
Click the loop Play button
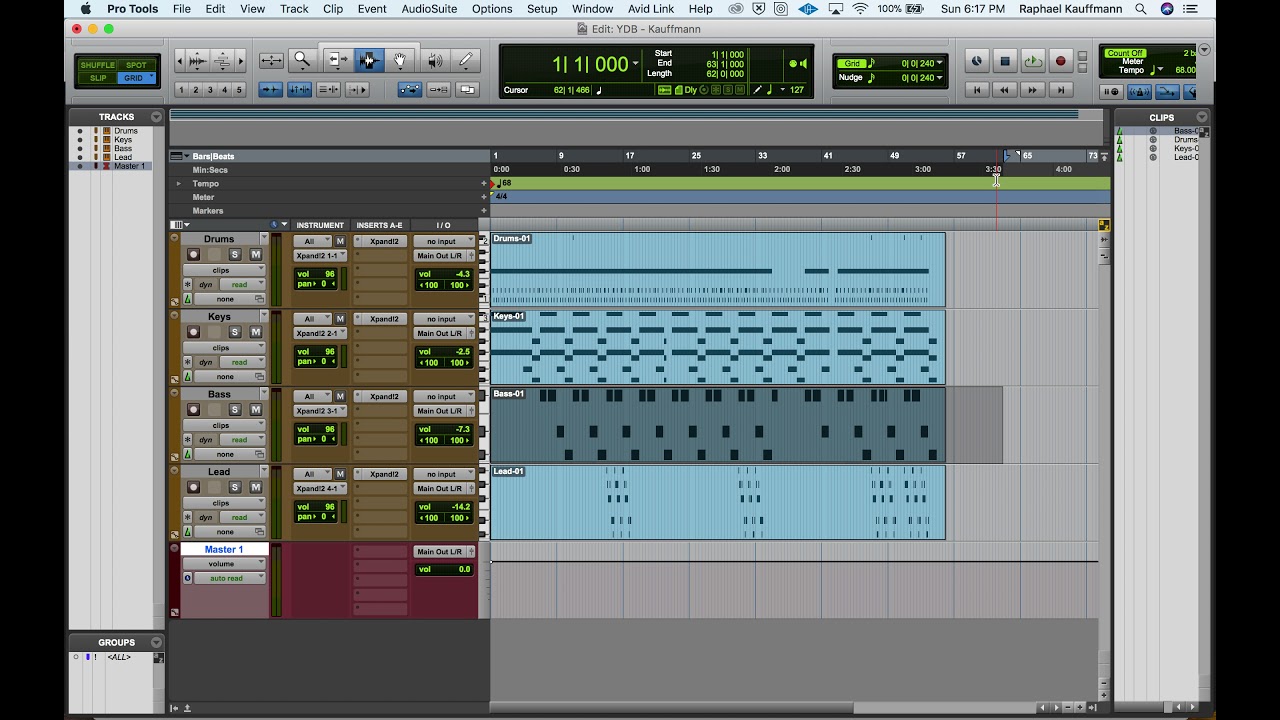(x=1033, y=61)
